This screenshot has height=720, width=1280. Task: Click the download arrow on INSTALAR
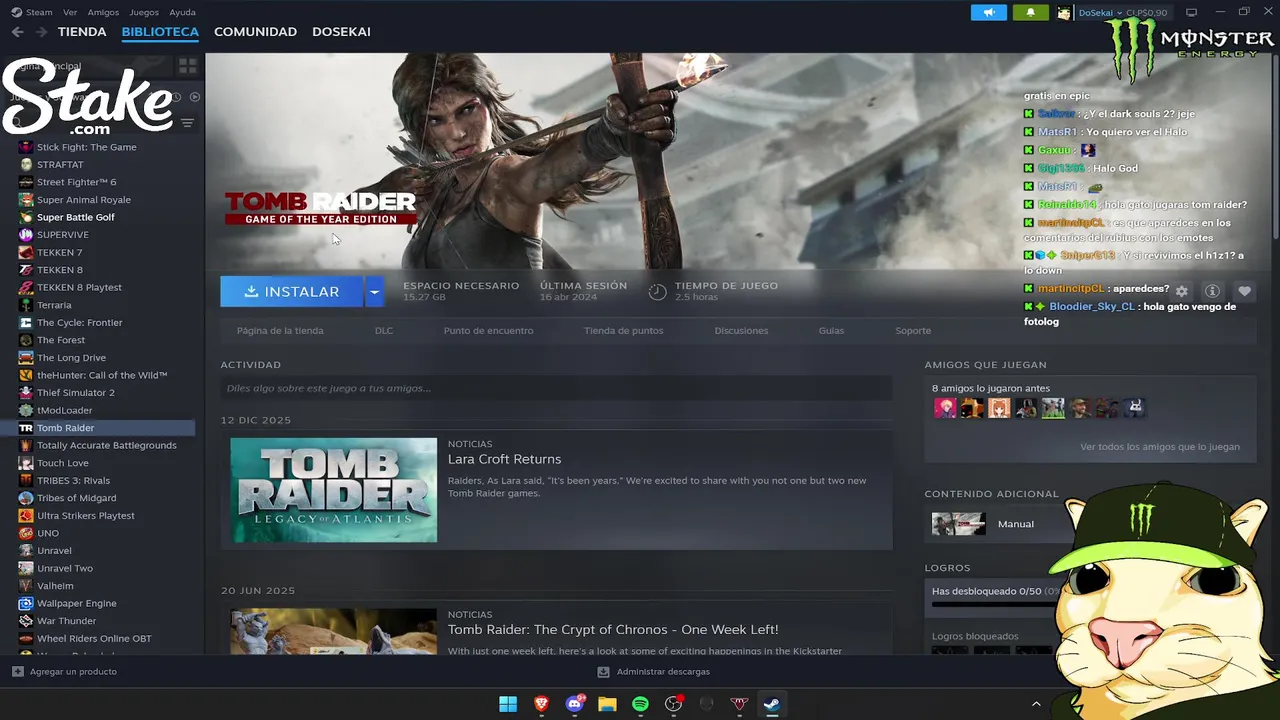coord(251,291)
